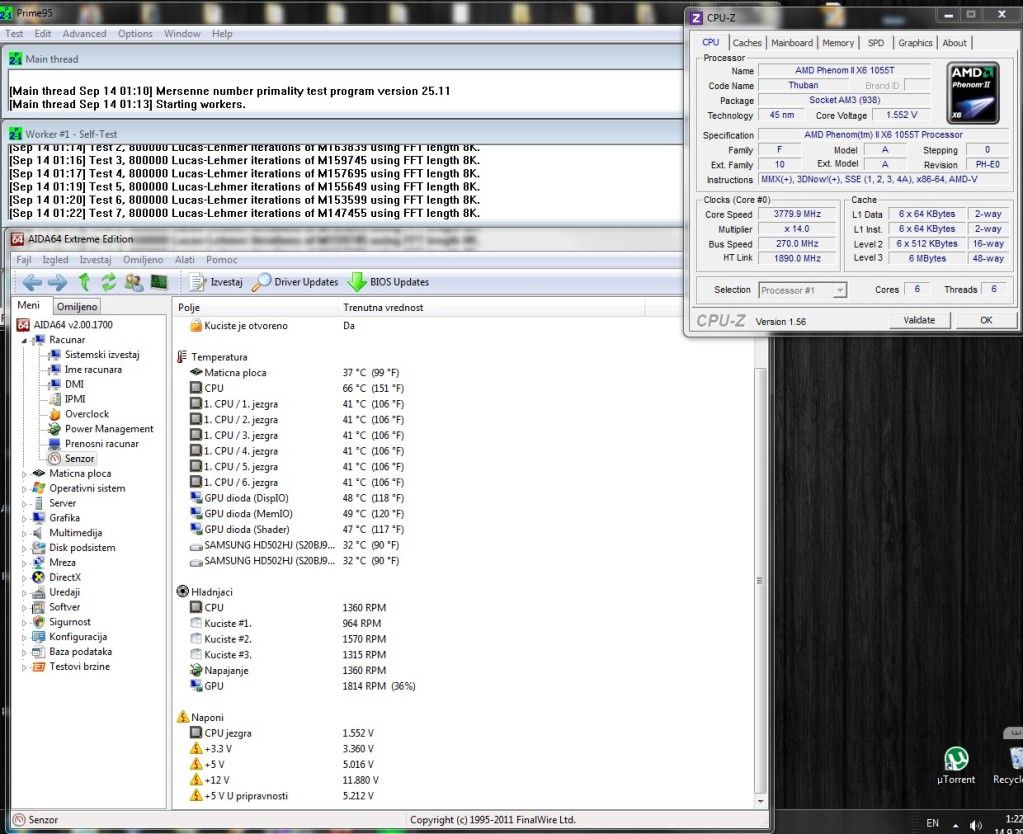Open the Prime95 Advanced menu

pyautogui.click(x=84, y=34)
